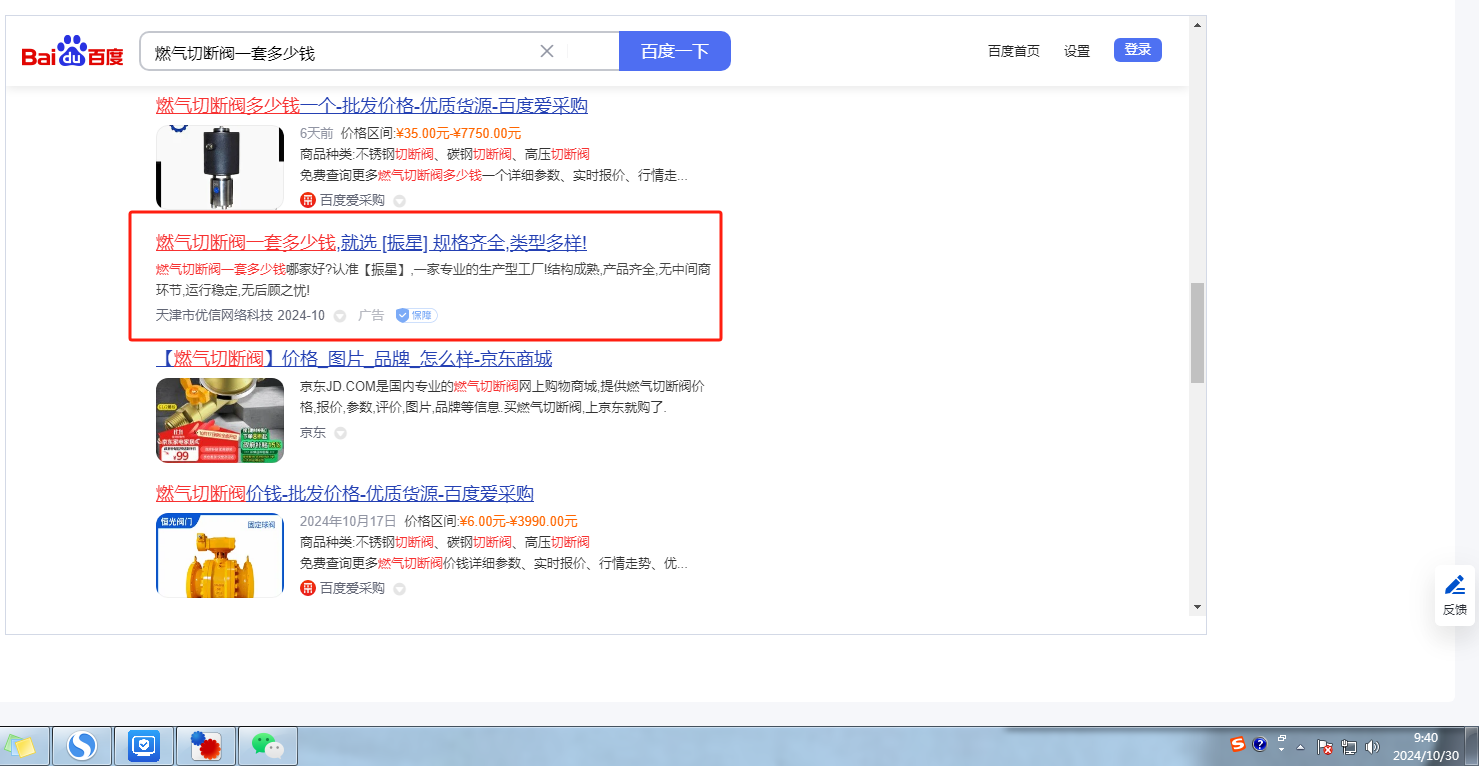The height and width of the screenshot is (766, 1479).
Task: Expand dropdown next to 天津市优信网络科技 2024-10
Action: pyautogui.click(x=340, y=316)
